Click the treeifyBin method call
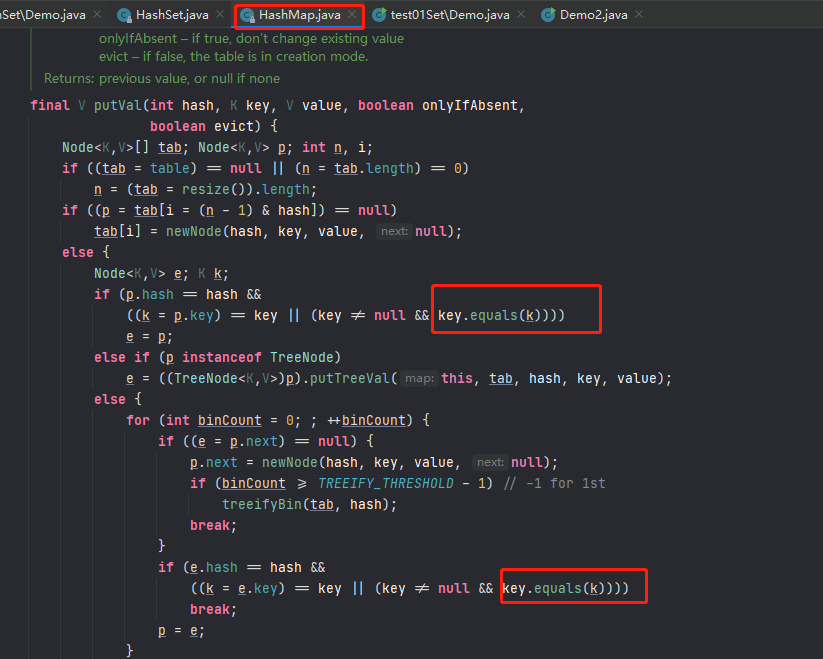 262,504
